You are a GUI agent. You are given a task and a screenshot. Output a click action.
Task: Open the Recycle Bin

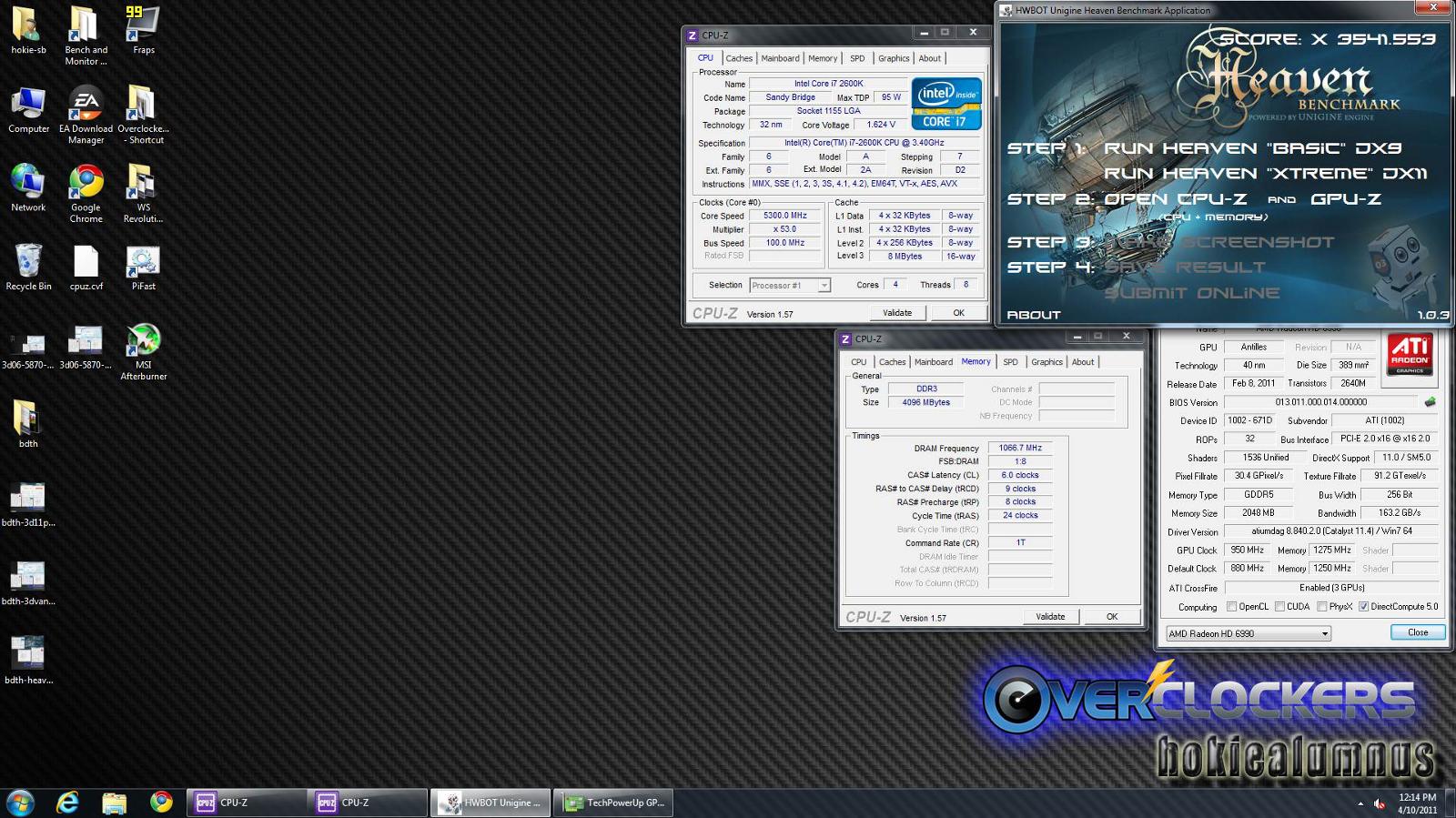click(28, 267)
